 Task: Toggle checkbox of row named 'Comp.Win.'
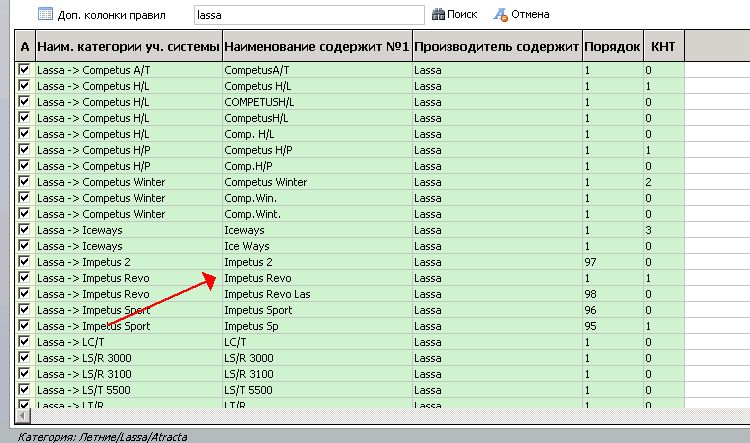click(24, 198)
